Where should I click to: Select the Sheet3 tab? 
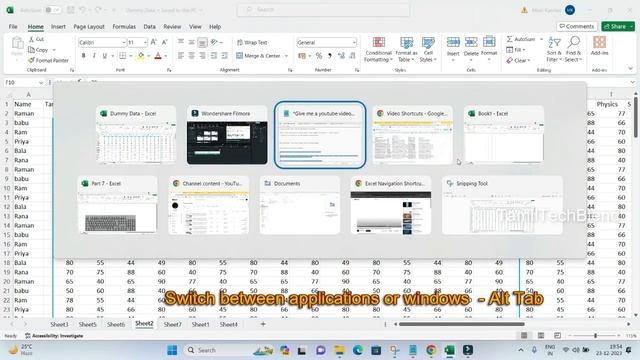(59, 324)
